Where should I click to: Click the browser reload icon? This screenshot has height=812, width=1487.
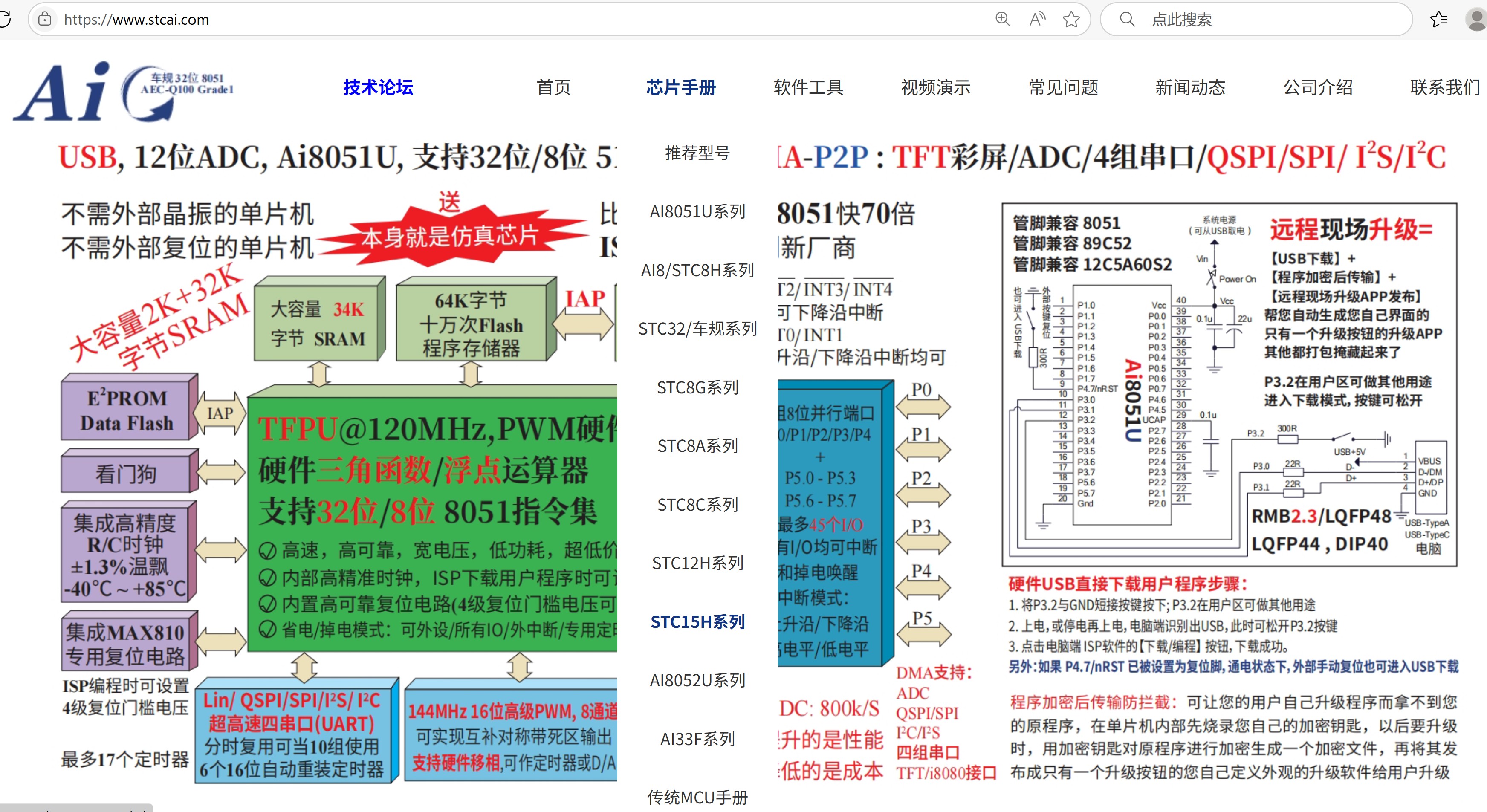pyautogui.click(x=5, y=19)
